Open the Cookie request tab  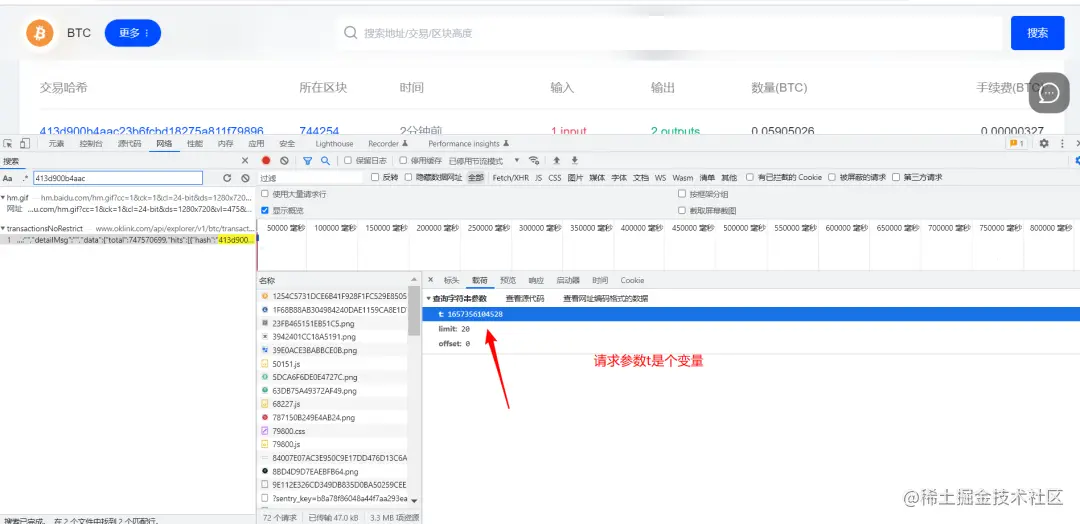[632, 280]
